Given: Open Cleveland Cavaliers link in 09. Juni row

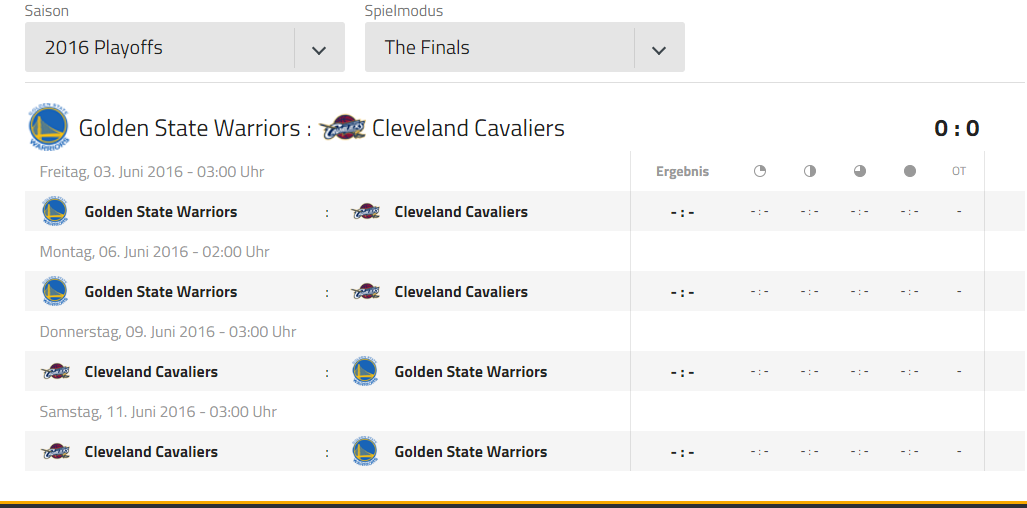Looking at the screenshot, I should pyautogui.click(x=151, y=372).
